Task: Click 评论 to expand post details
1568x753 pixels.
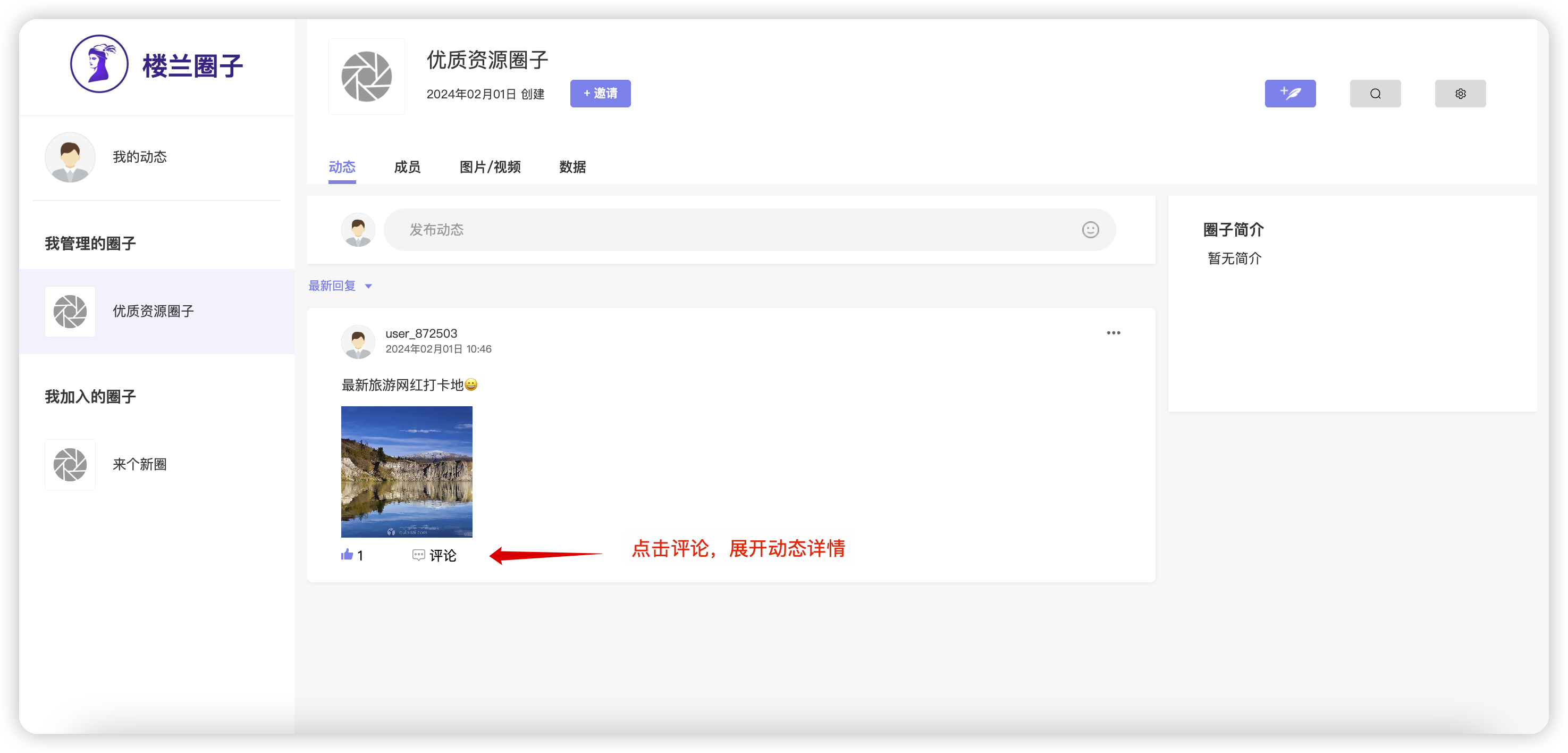Action: (x=434, y=555)
